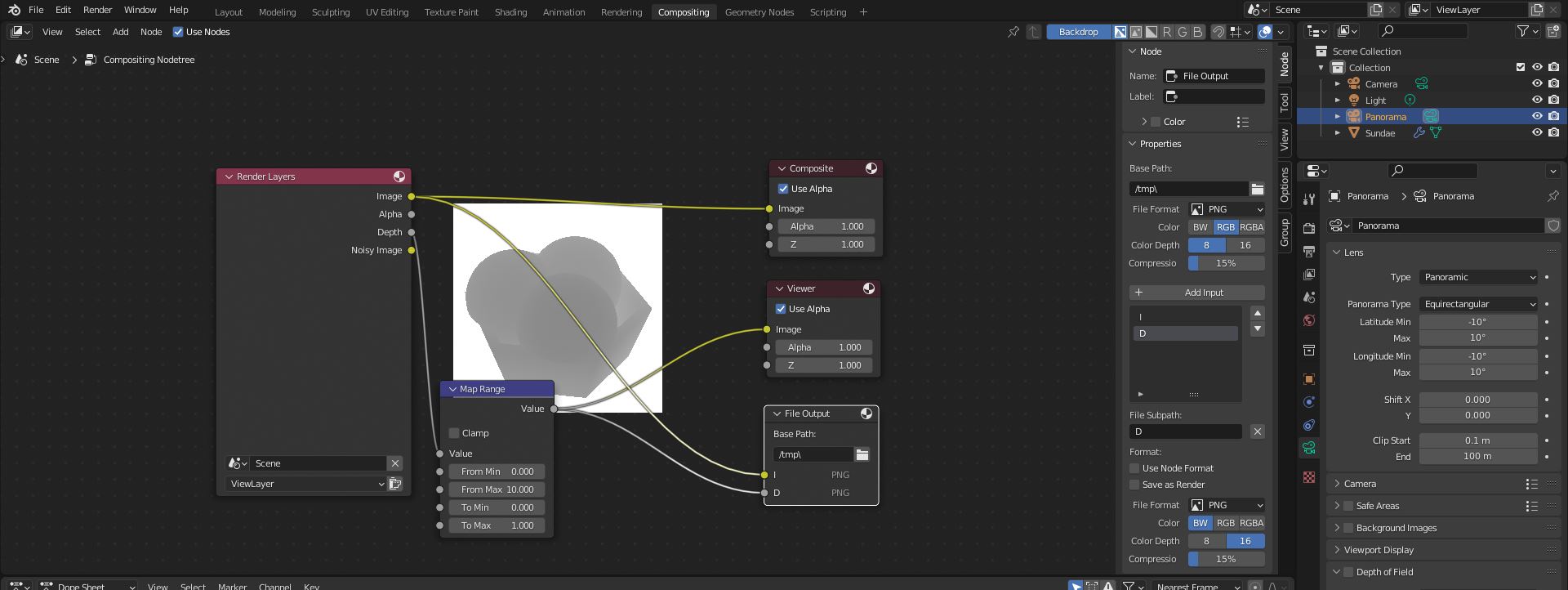The image size is (1568, 590).
Task: Open the Output properties tab icon
Action: [x=1309, y=251]
